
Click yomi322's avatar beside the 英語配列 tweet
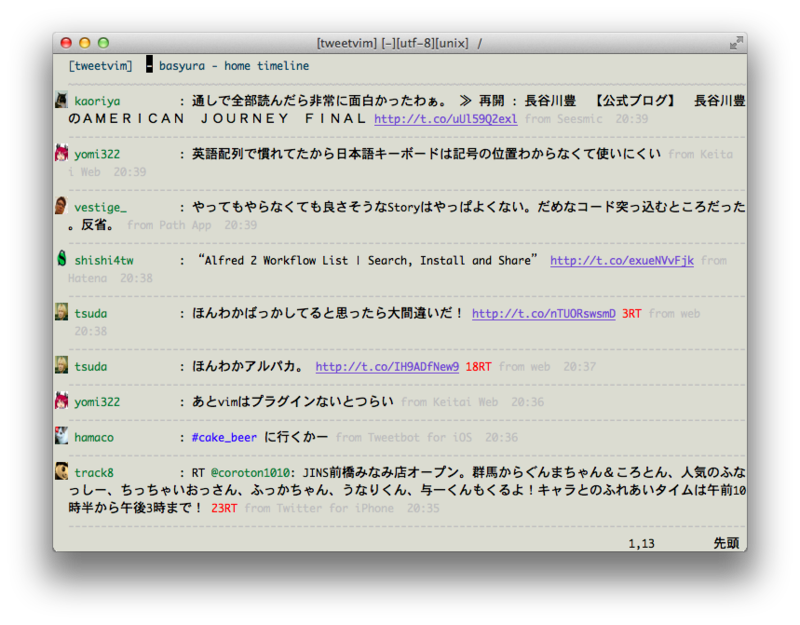click(61, 153)
